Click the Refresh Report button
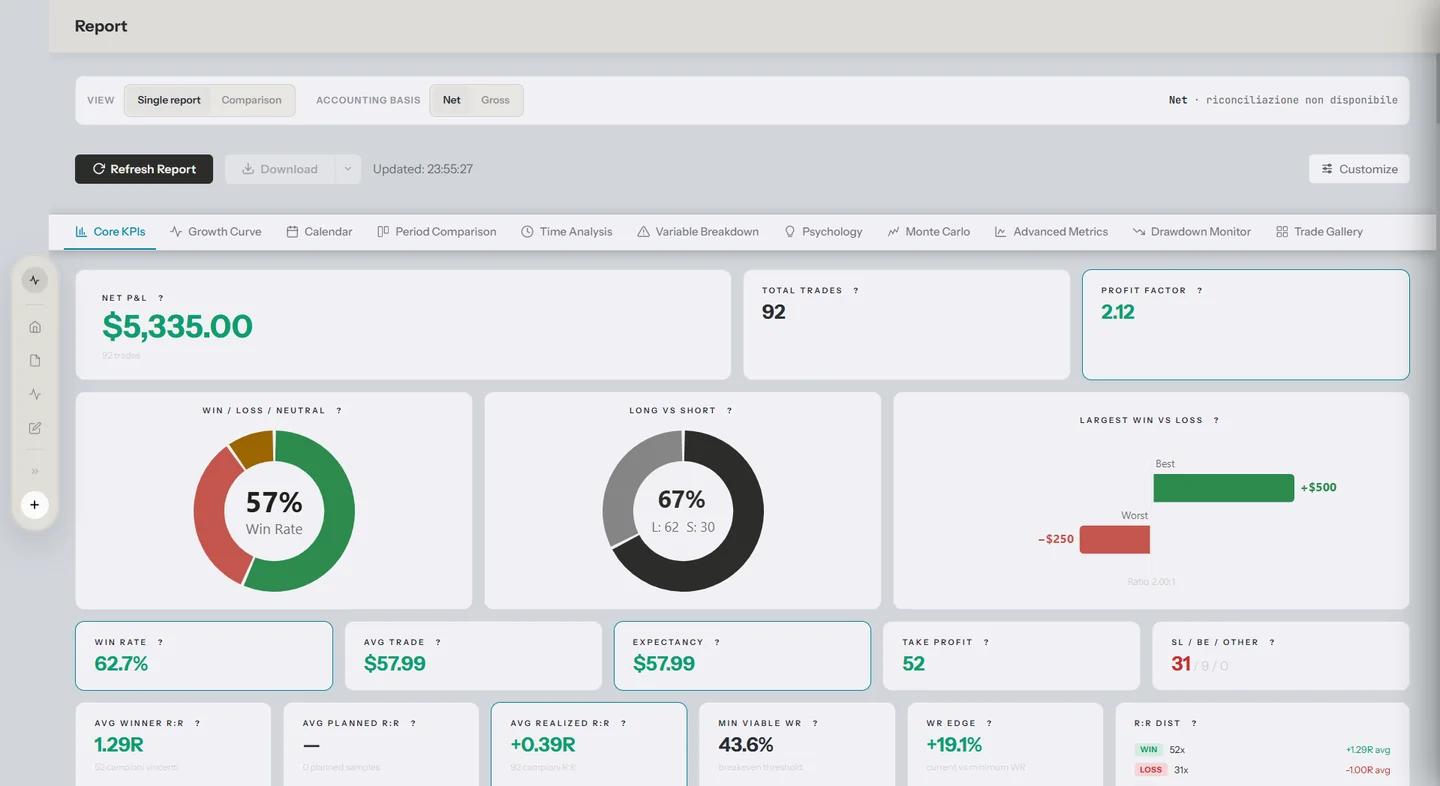 [x=144, y=169]
